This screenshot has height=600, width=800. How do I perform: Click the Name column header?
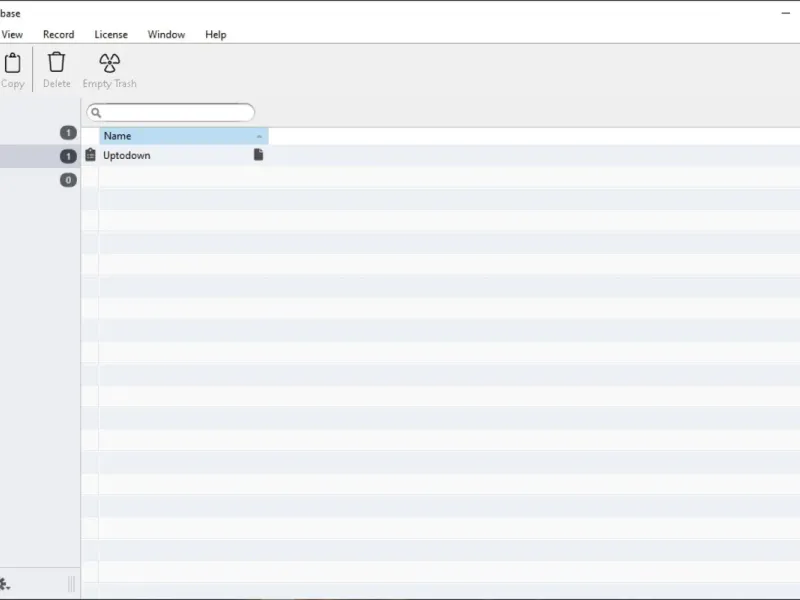pos(184,136)
